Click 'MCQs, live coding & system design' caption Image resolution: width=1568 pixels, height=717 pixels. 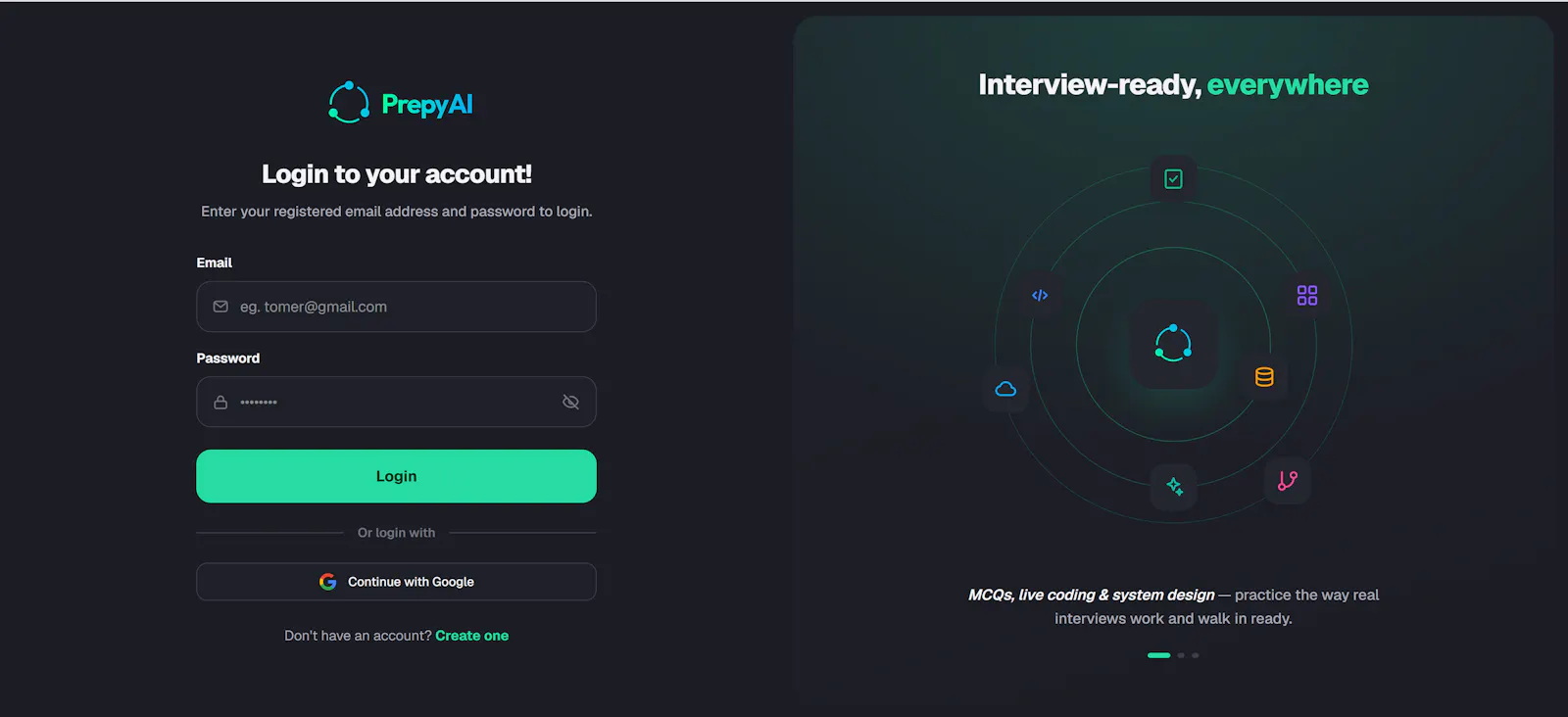(1091, 595)
